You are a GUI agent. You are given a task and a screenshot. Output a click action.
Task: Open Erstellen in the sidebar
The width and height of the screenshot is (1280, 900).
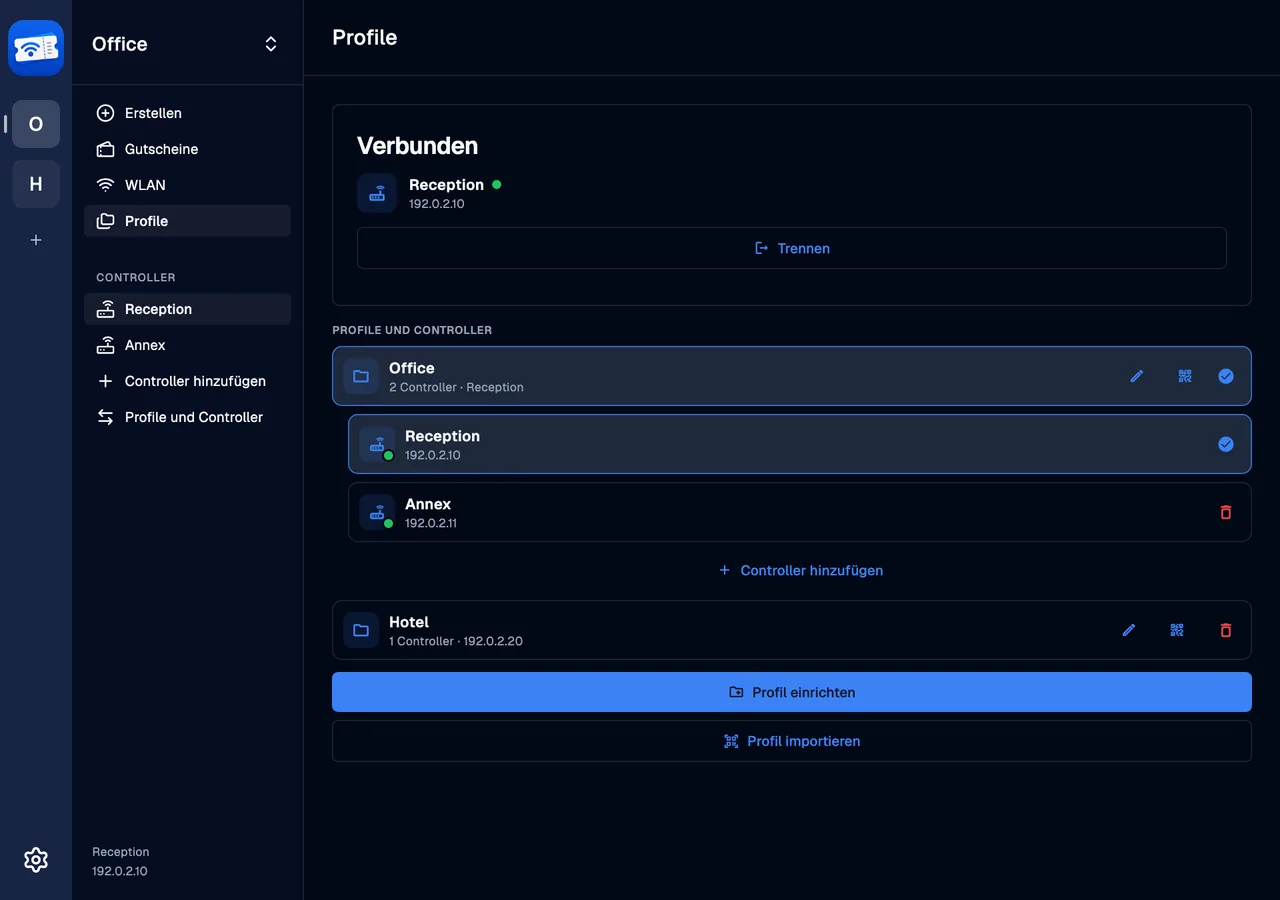pyautogui.click(x=187, y=113)
